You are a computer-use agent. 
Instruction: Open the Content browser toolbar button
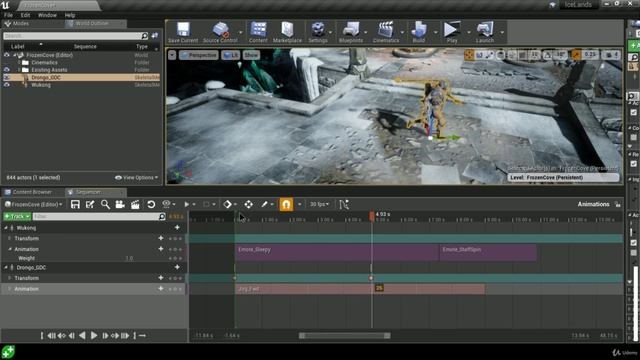[258, 32]
